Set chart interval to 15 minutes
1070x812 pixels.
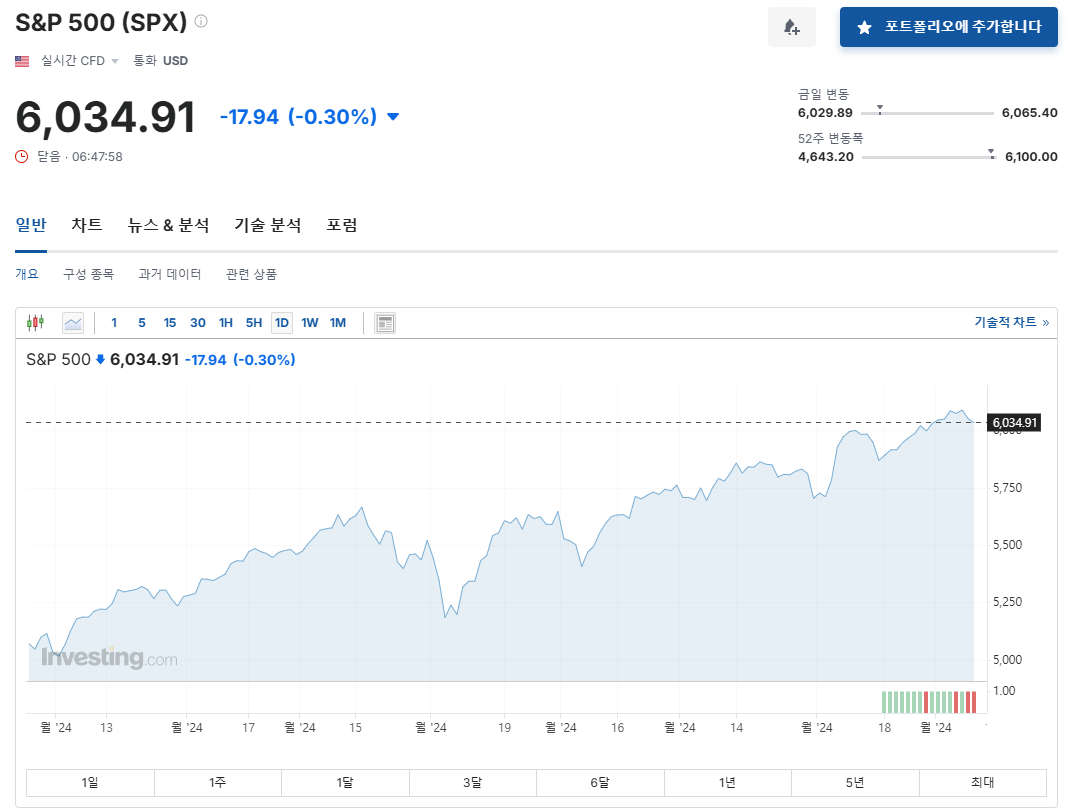click(x=170, y=323)
